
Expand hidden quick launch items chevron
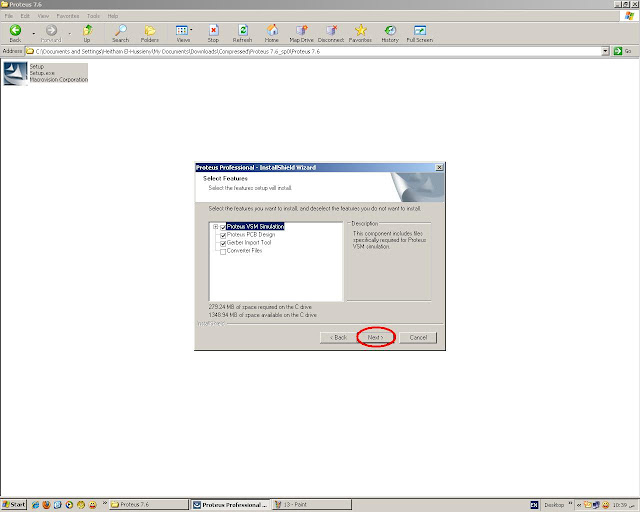(x=104, y=503)
